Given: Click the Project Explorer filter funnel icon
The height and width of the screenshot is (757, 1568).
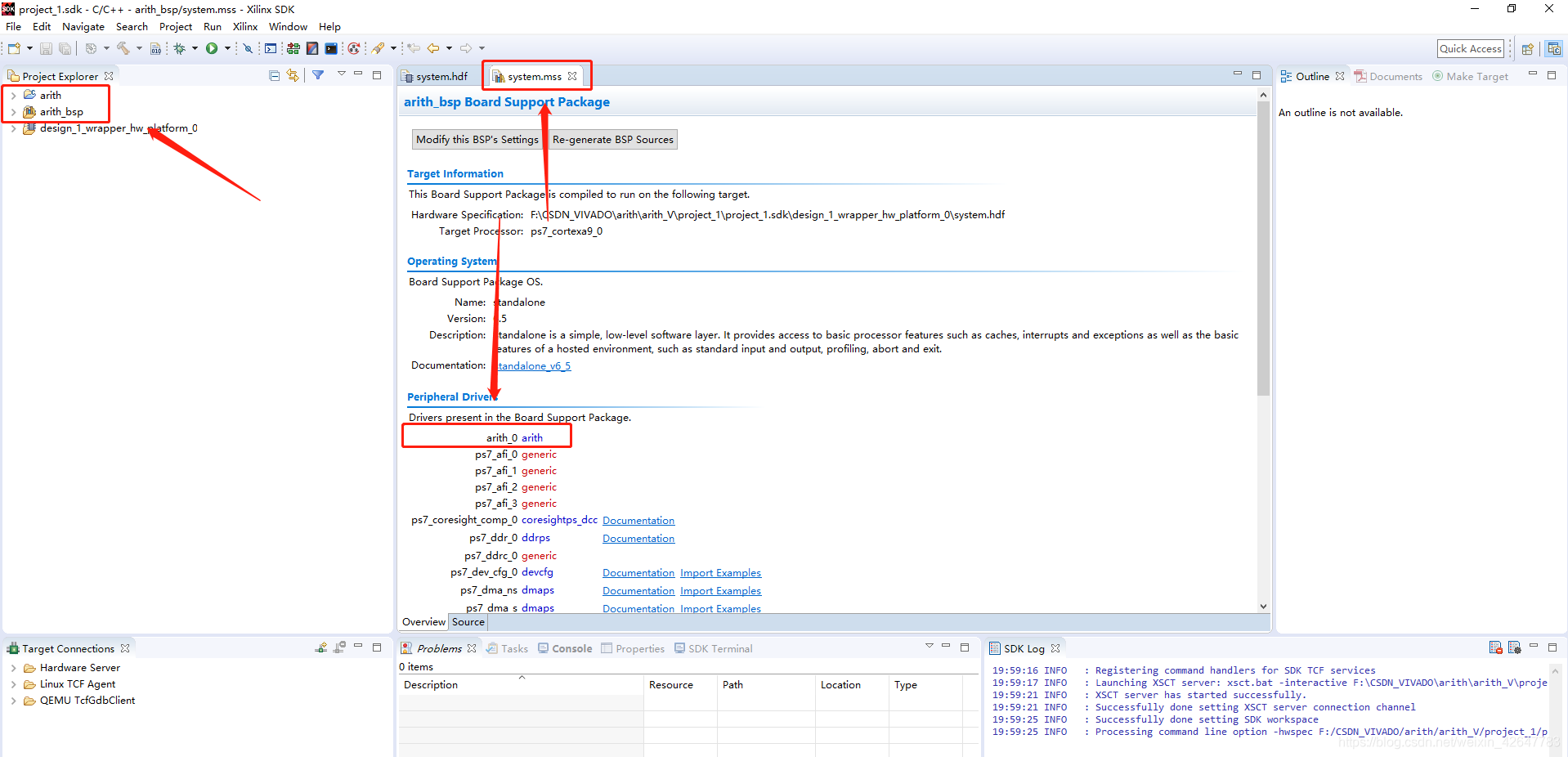Looking at the screenshot, I should (318, 75).
